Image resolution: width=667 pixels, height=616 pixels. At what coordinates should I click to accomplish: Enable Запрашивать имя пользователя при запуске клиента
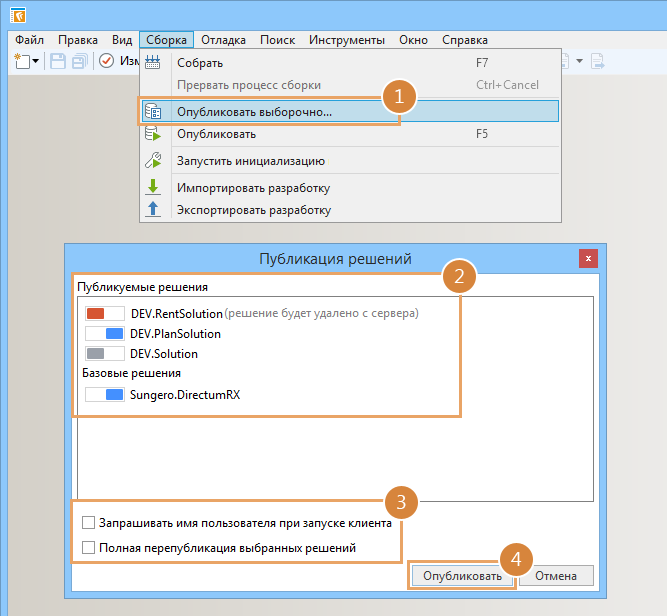[89, 522]
